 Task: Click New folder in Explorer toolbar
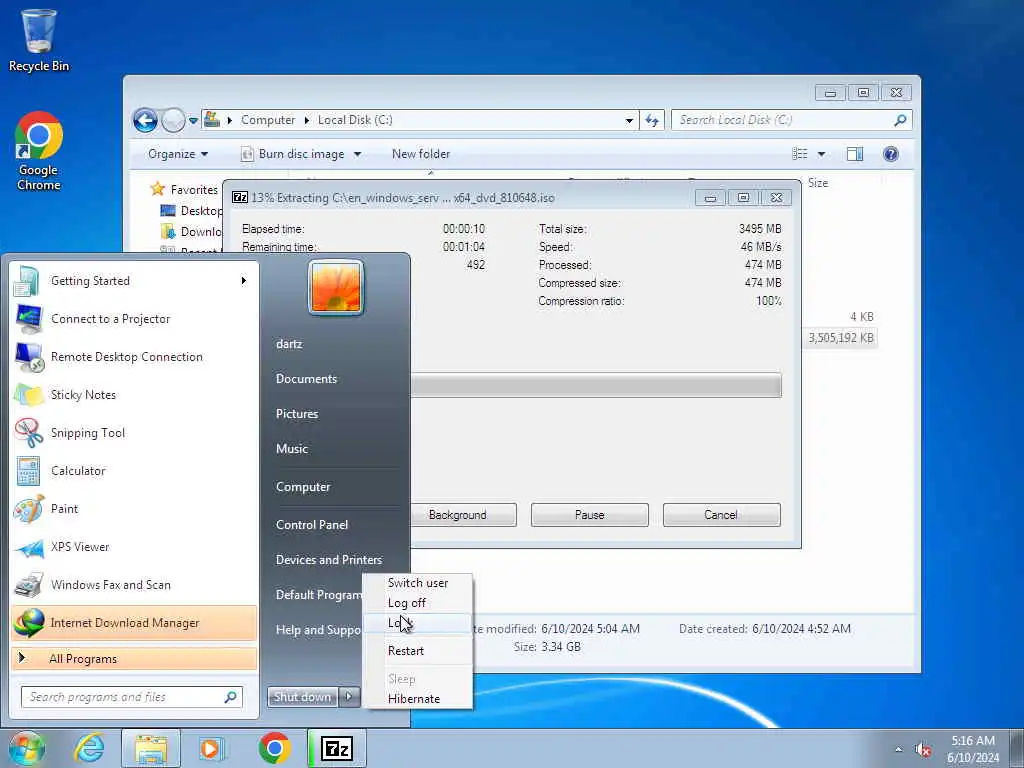(x=421, y=154)
